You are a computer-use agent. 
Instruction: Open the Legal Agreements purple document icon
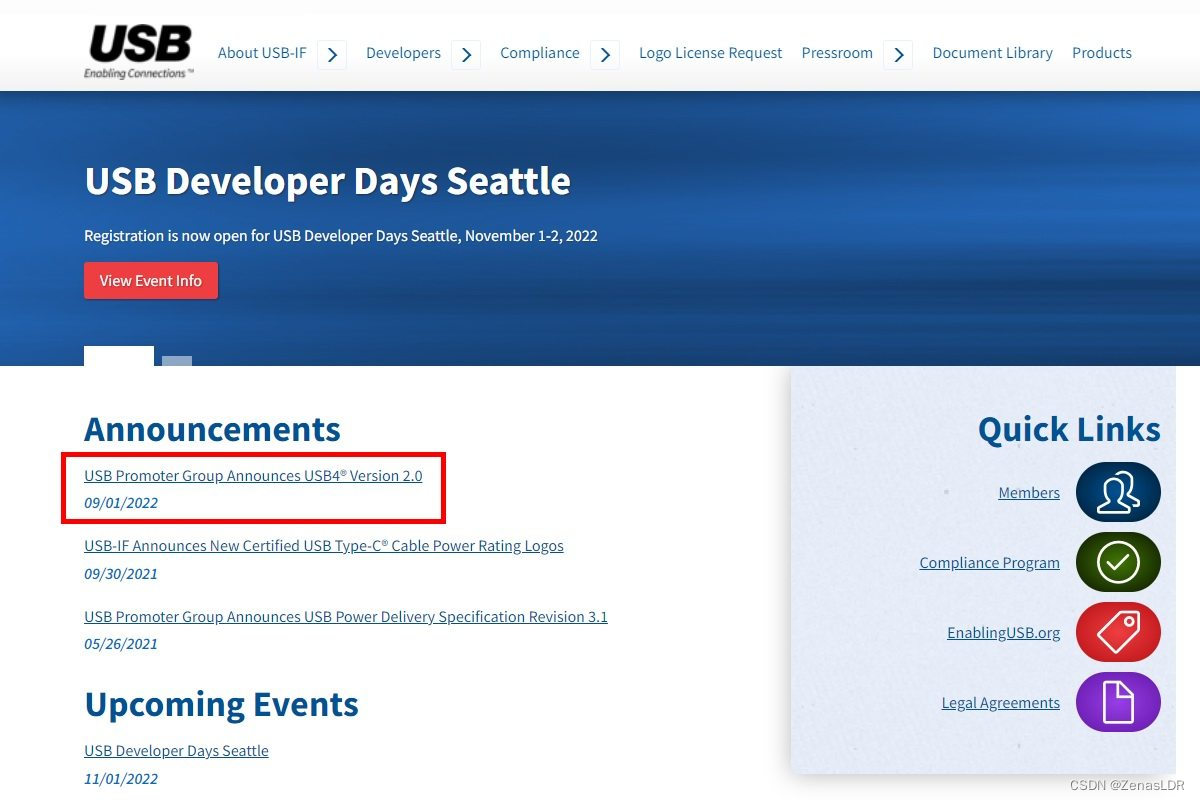1118,702
